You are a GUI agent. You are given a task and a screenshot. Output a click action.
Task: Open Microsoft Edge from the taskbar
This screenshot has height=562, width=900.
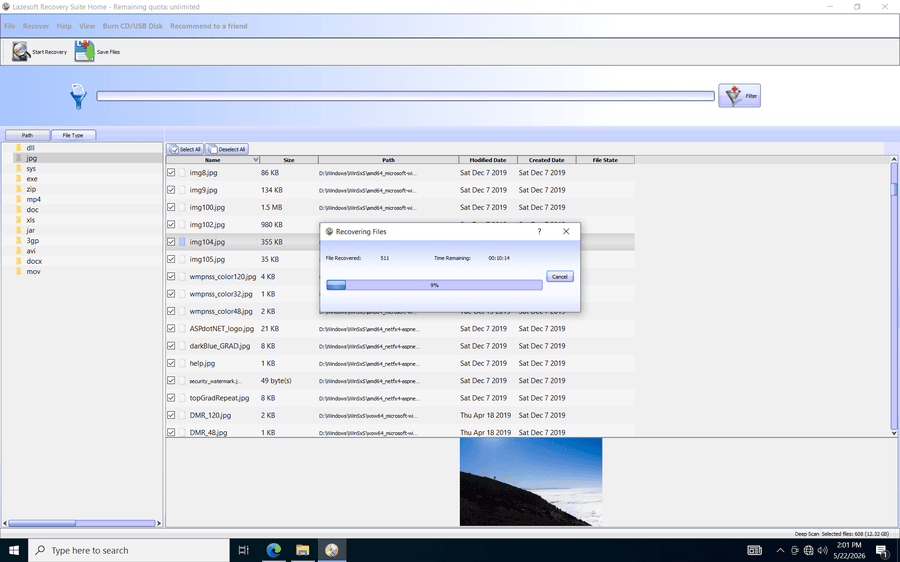[x=273, y=550]
